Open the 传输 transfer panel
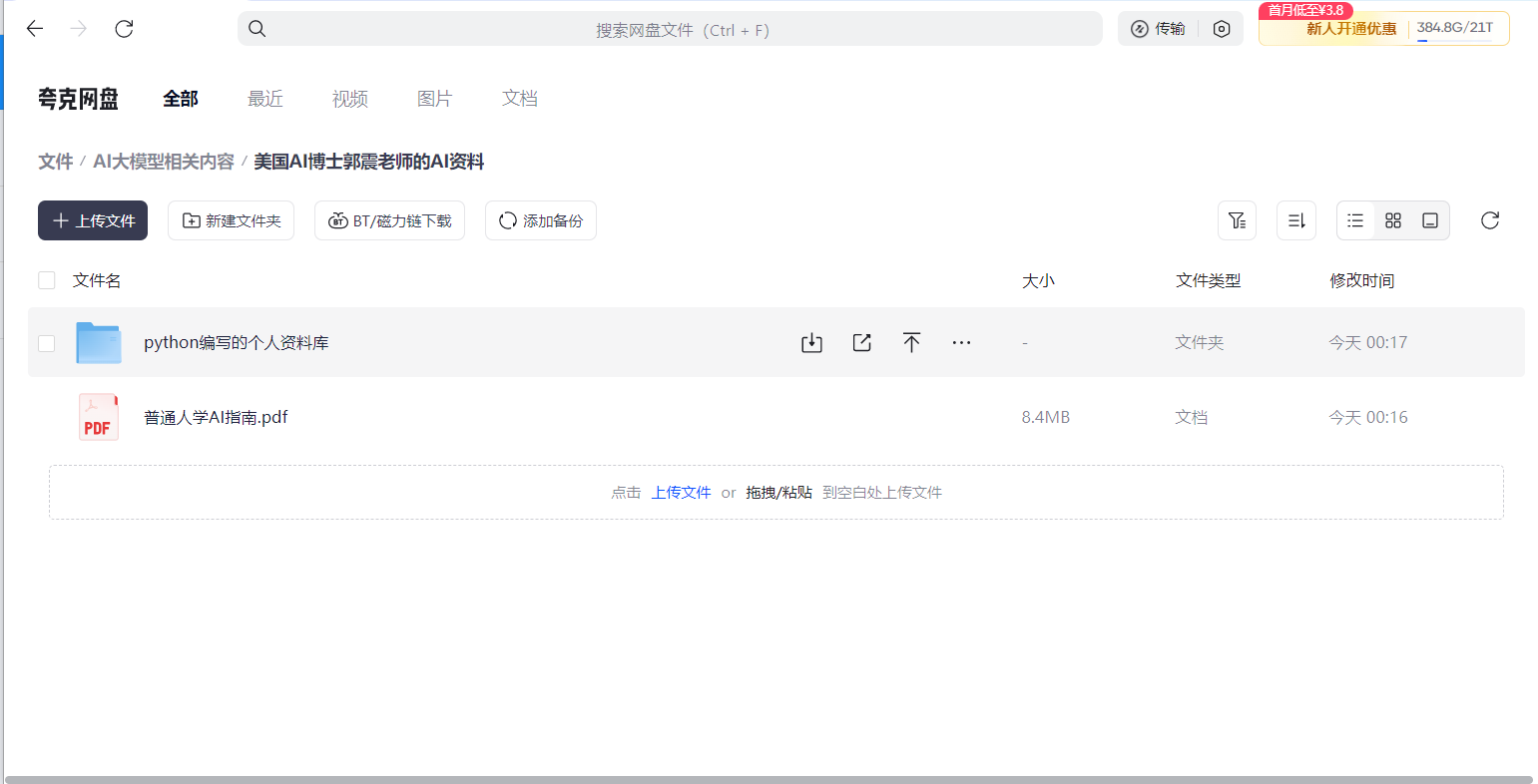The image size is (1538, 784). [1158, 29]
